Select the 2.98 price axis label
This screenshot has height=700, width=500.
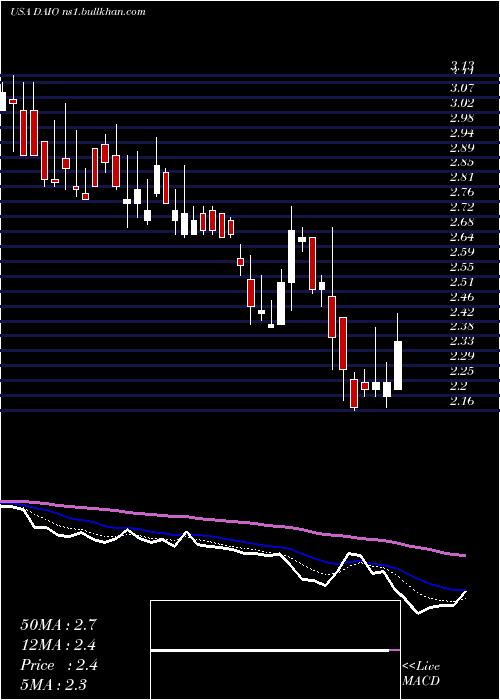(462, 118)
